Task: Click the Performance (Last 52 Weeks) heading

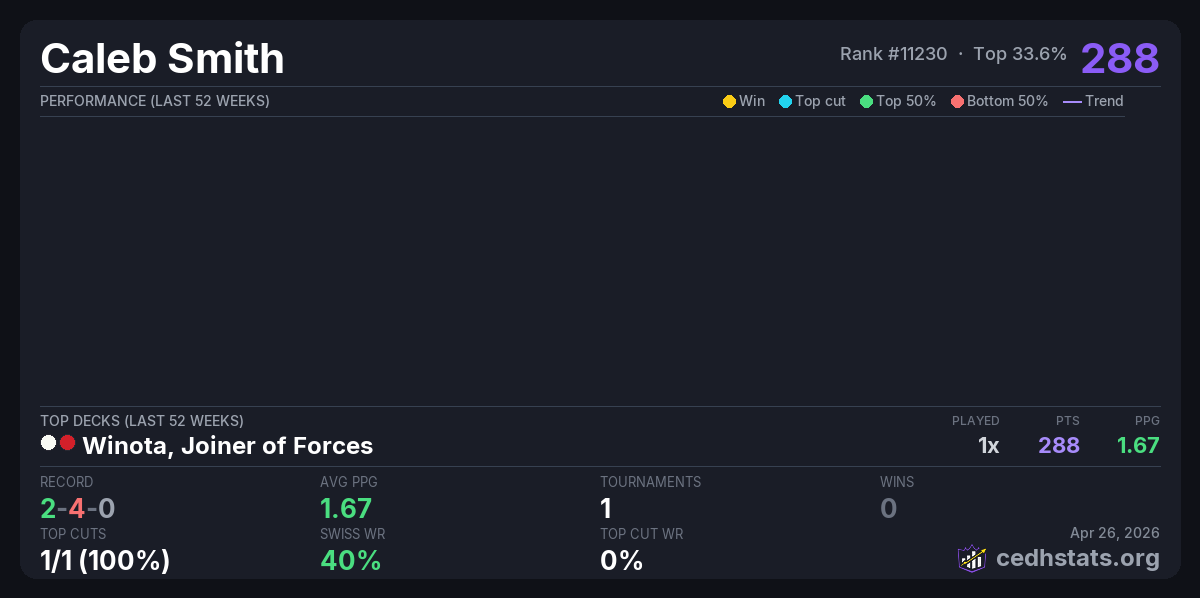Action: [x=154, y=101]
